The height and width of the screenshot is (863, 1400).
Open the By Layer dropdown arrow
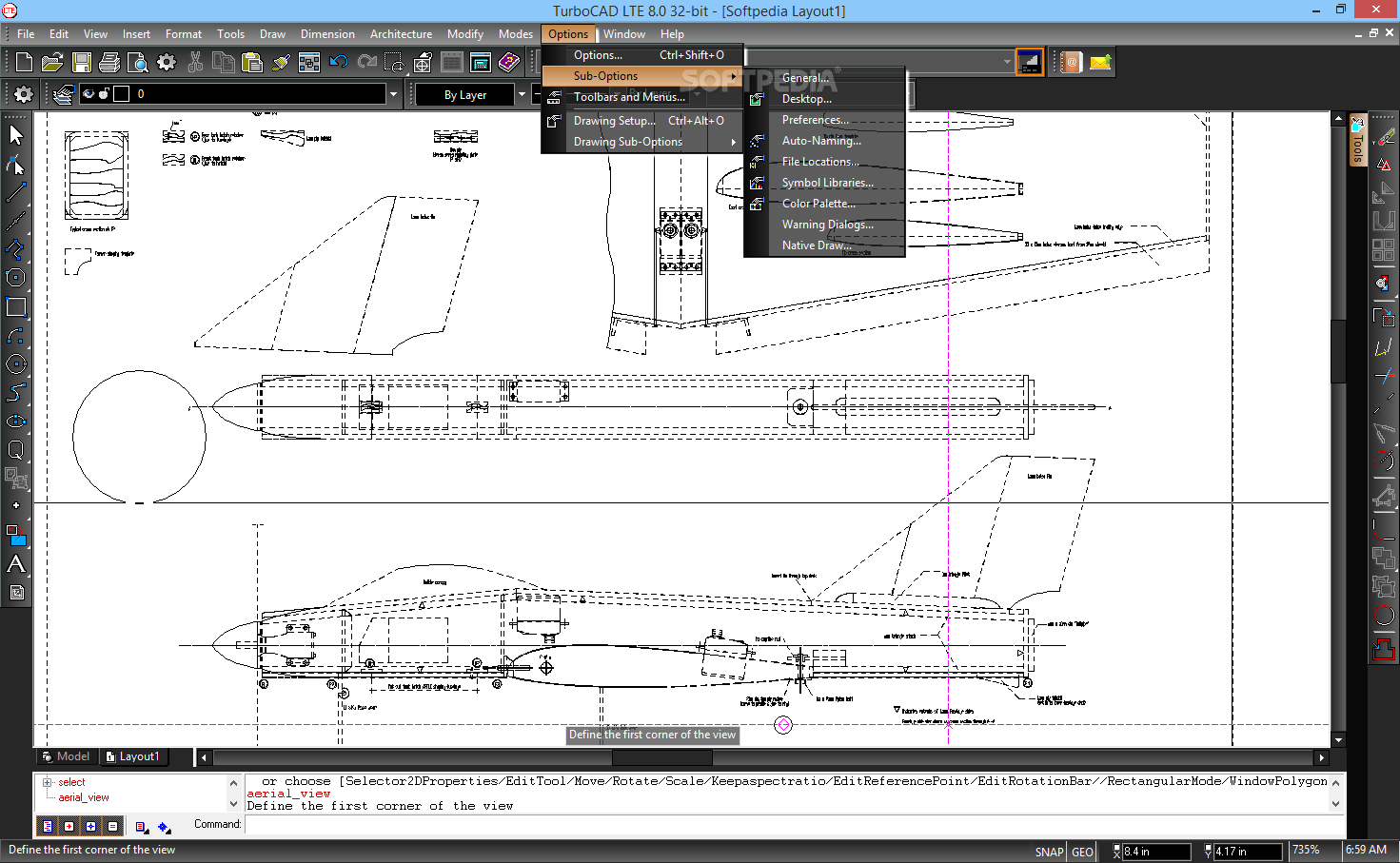(x=522, y=94)
